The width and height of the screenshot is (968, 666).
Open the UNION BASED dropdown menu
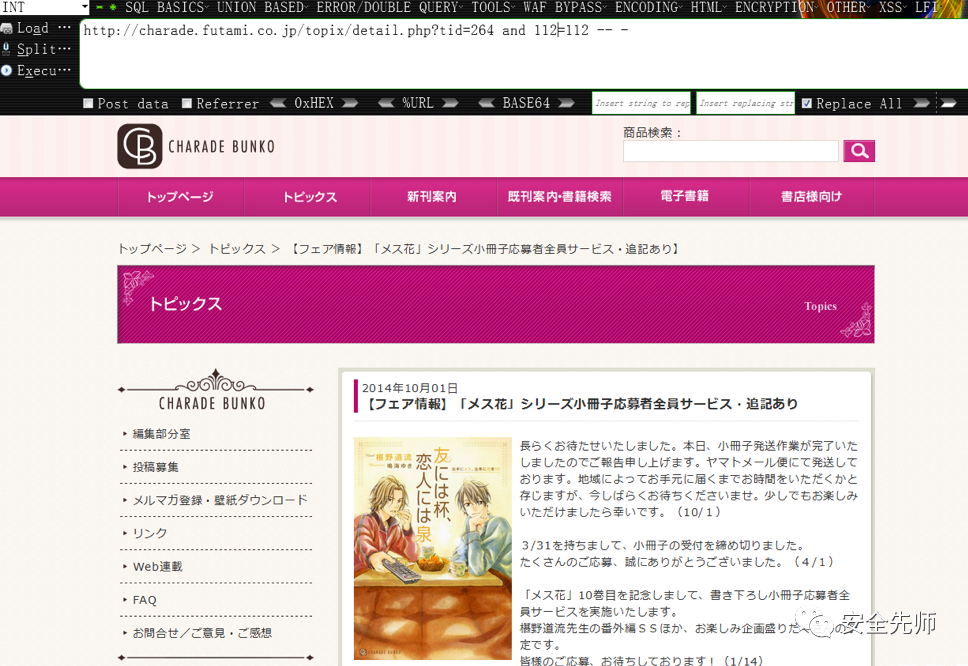click(x=262, y=7)
